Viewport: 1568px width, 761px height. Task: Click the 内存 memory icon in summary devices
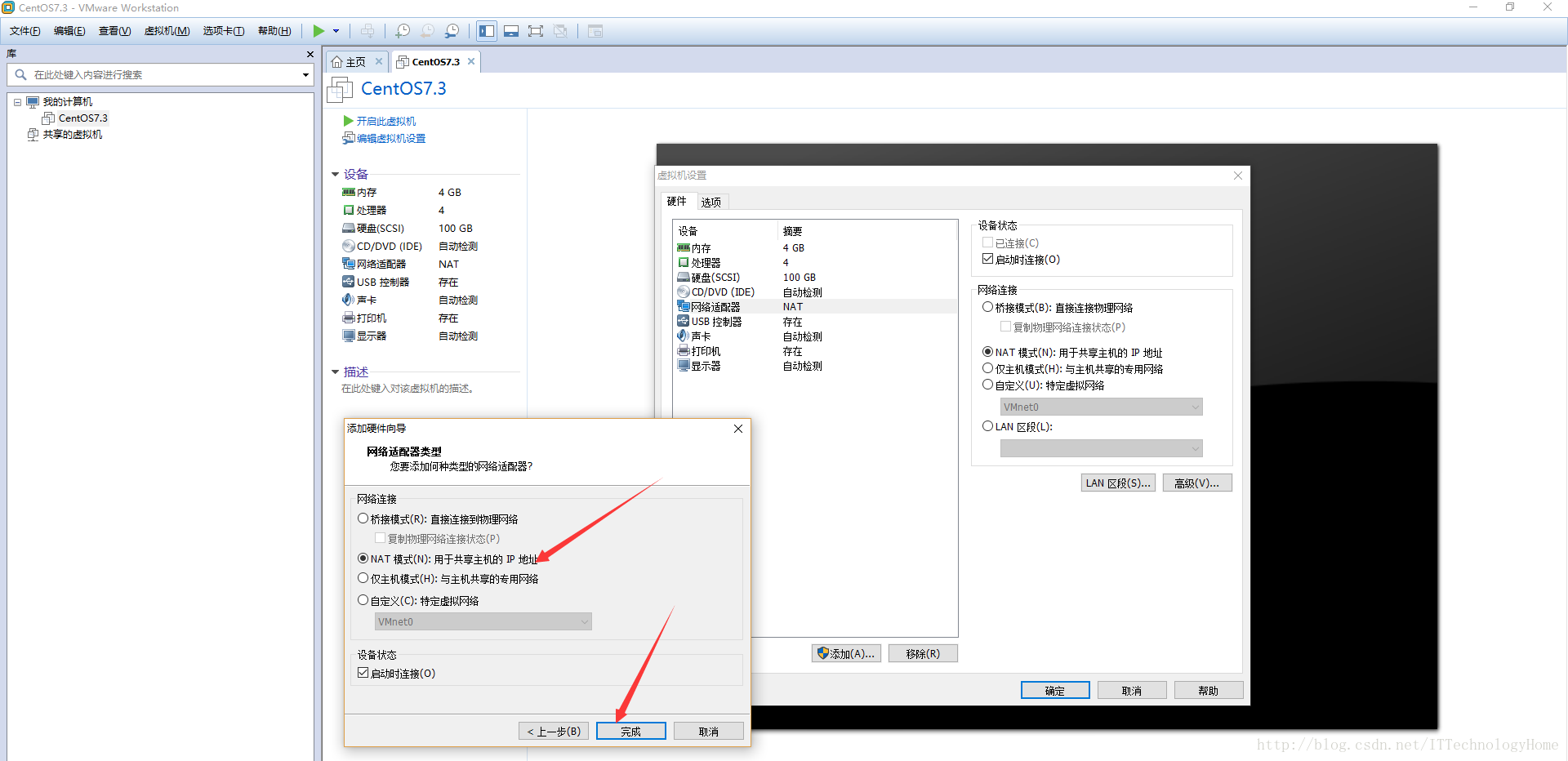[x=349, y=193]
